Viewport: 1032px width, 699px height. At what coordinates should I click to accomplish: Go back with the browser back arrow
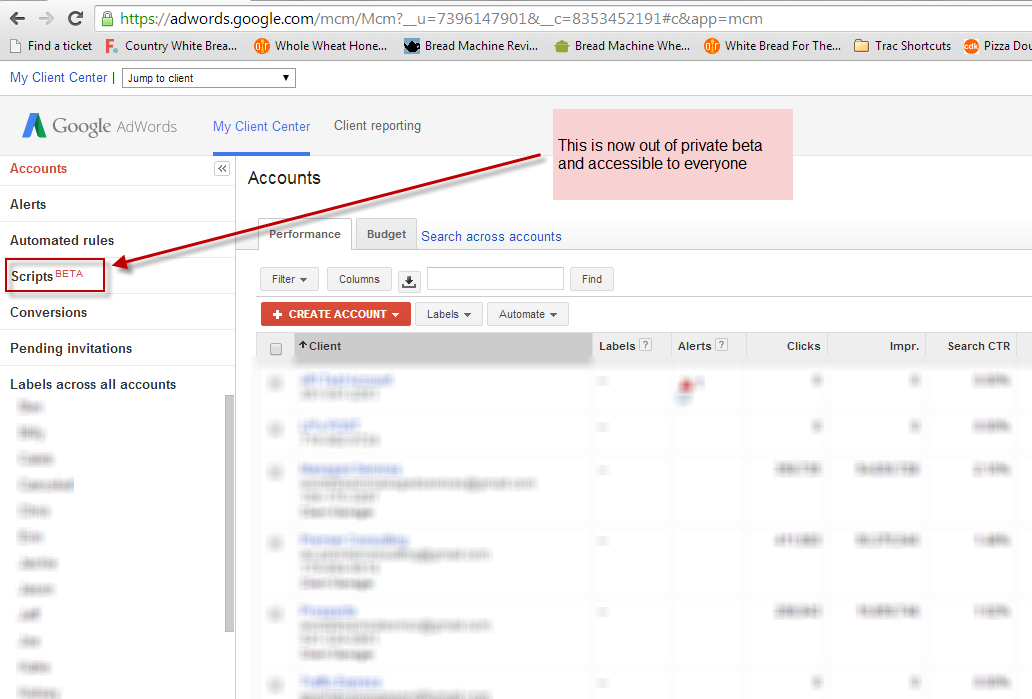pos(18,18)
